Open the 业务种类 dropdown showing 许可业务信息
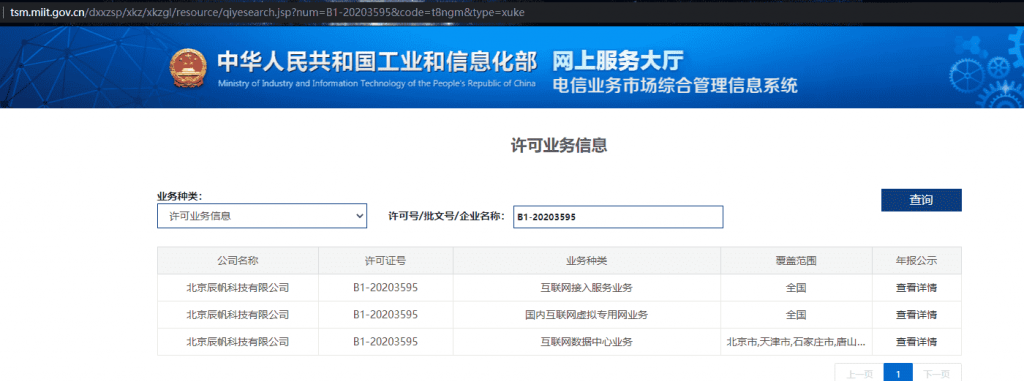Image resolution: width=1024 pixels, height=381 pixels. [x=262, y=216]
